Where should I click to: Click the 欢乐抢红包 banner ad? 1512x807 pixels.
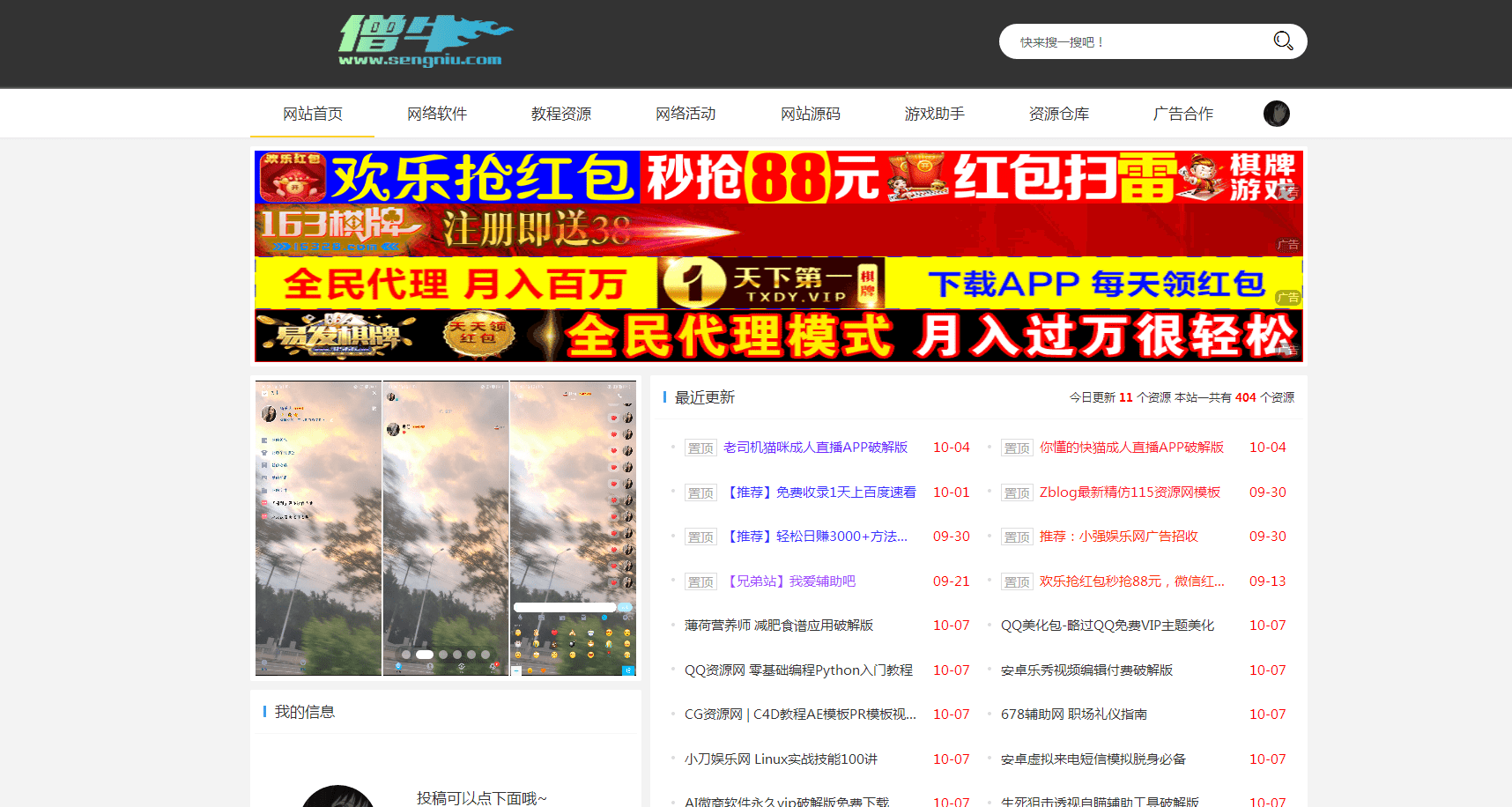[x=779, y=177]
